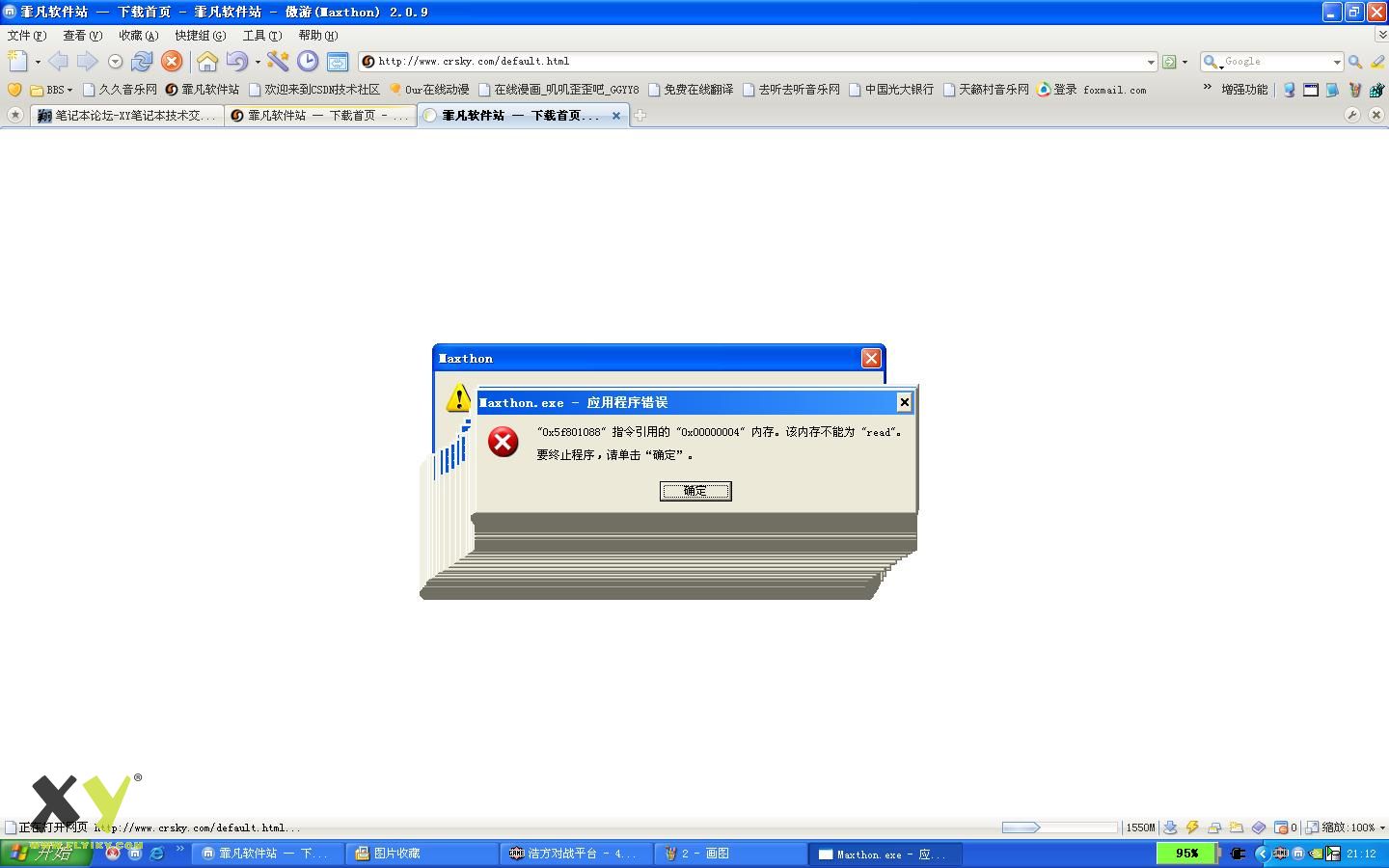
Task: Click the search magnifier button
Action: coord(1355,62)
